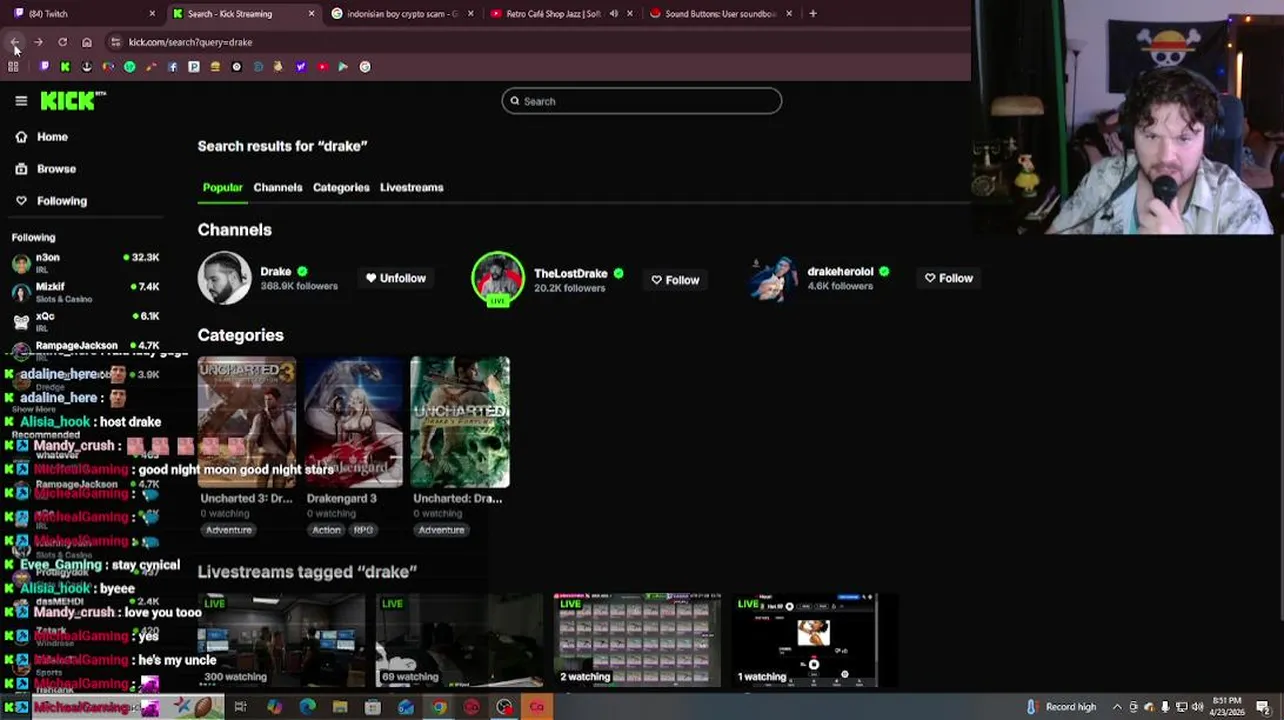This screenshot has width=1284, height=720.
Task: Follow the drakeherolol channel
Action: (948, 278)
